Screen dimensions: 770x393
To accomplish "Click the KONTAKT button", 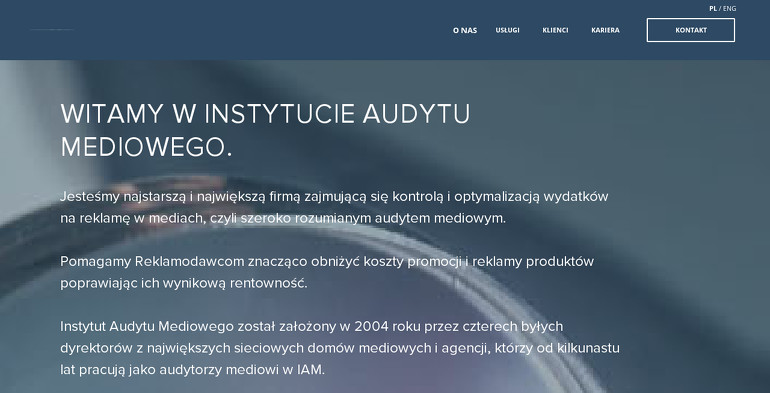I will coord(690,30).
